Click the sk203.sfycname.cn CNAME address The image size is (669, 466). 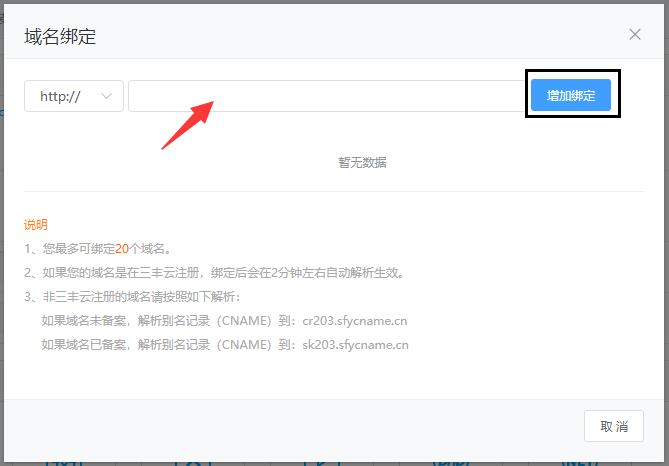(355, 345)
